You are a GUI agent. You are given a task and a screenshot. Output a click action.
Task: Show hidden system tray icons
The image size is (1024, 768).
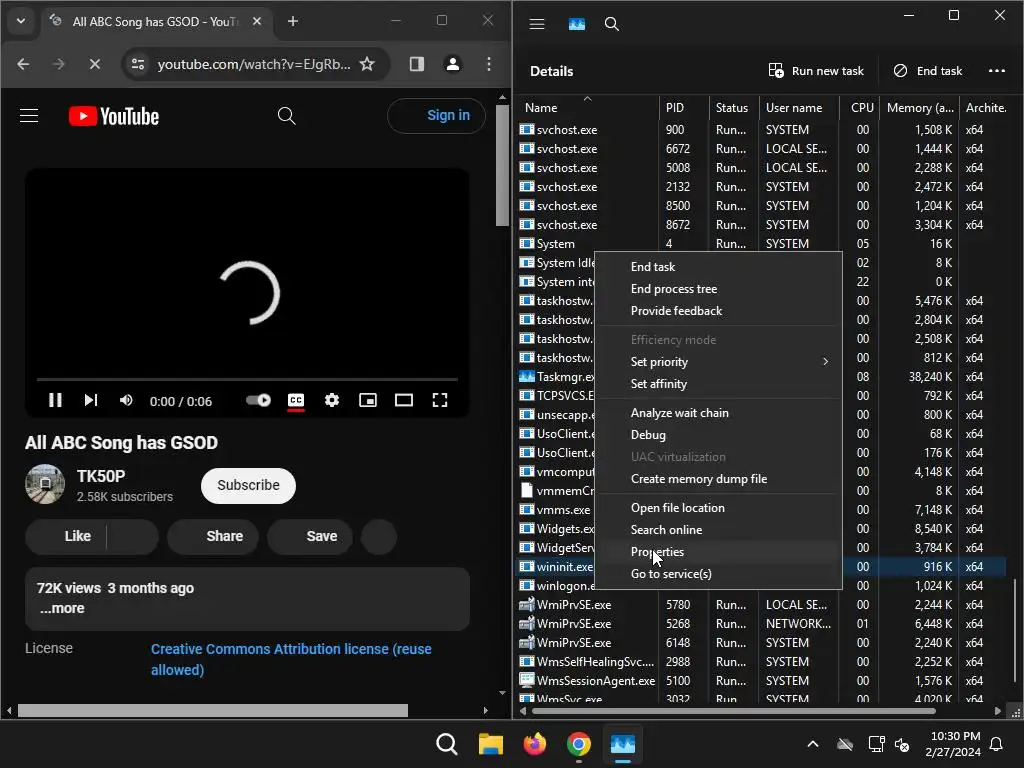pyautogui.click(x=812, y=744)
